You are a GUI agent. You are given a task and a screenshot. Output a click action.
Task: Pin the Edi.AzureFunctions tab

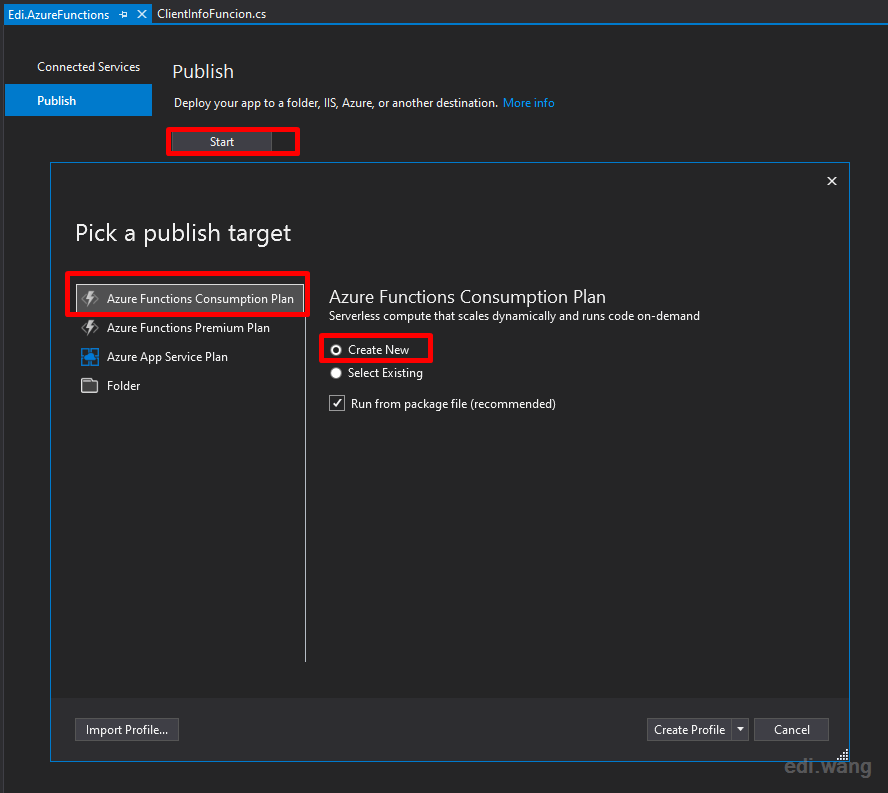[x=123, y=15]
